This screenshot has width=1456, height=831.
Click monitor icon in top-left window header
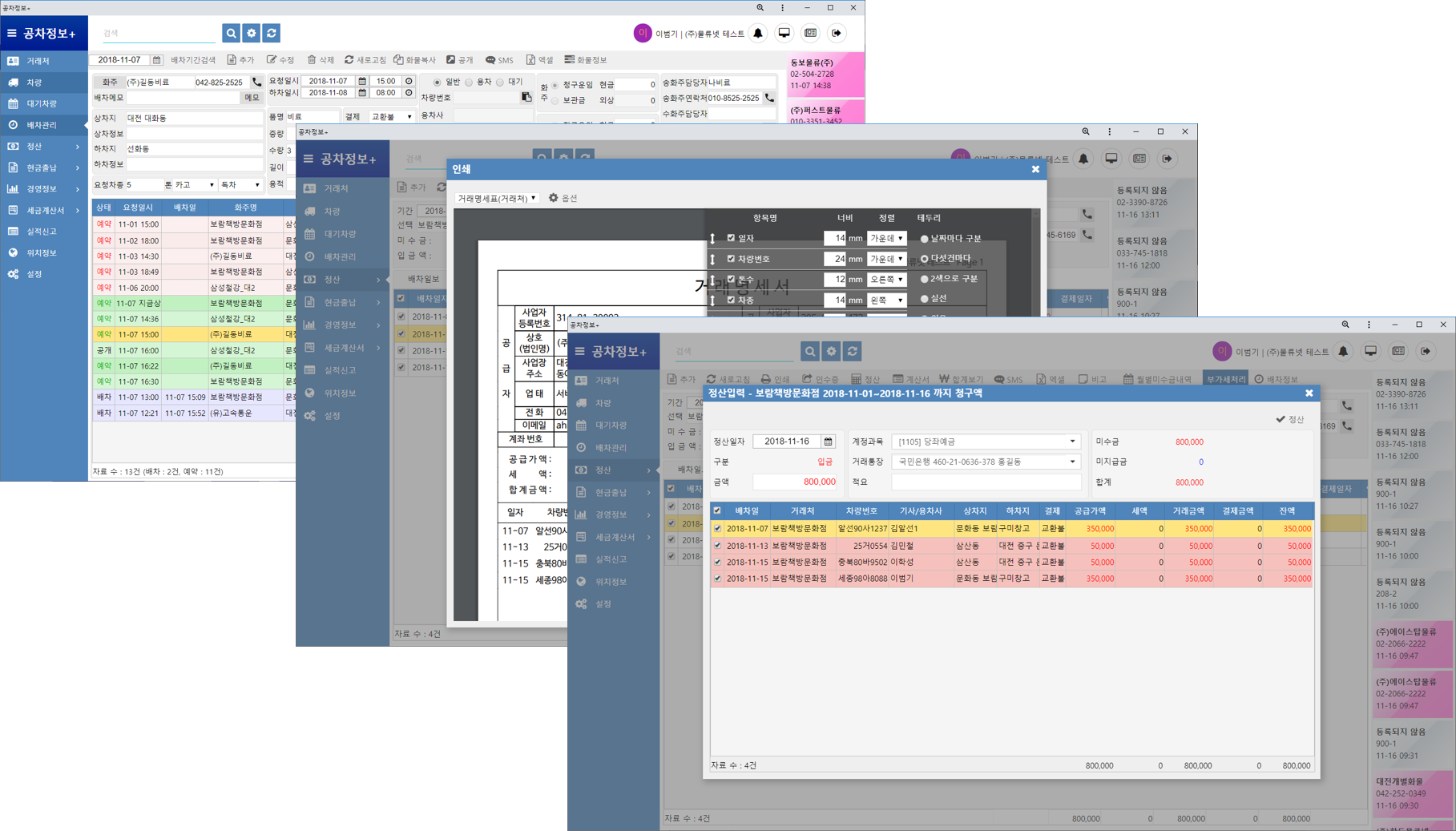click(784, 33)
